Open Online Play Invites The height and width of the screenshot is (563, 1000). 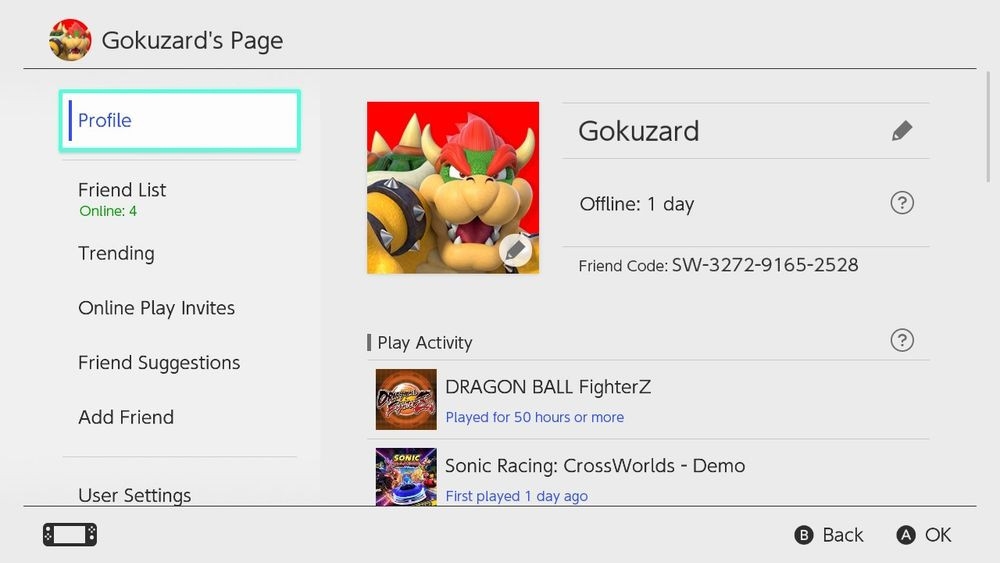[157, 308]
